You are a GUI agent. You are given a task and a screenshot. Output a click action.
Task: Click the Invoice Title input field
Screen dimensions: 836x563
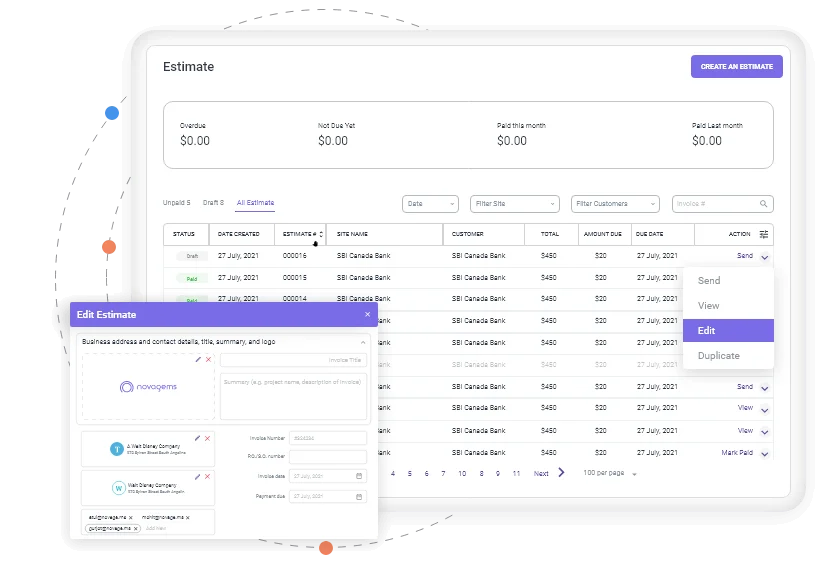[293, 360]
